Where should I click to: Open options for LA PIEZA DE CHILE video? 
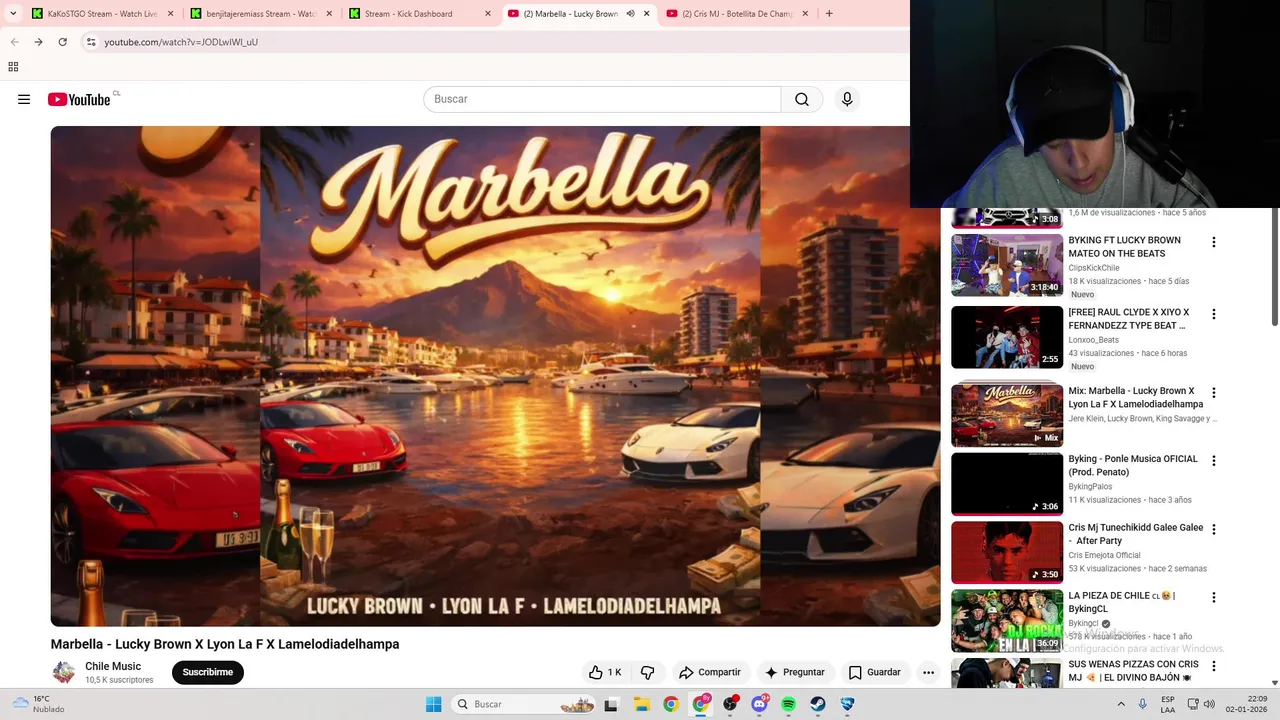click(1214, 597)
